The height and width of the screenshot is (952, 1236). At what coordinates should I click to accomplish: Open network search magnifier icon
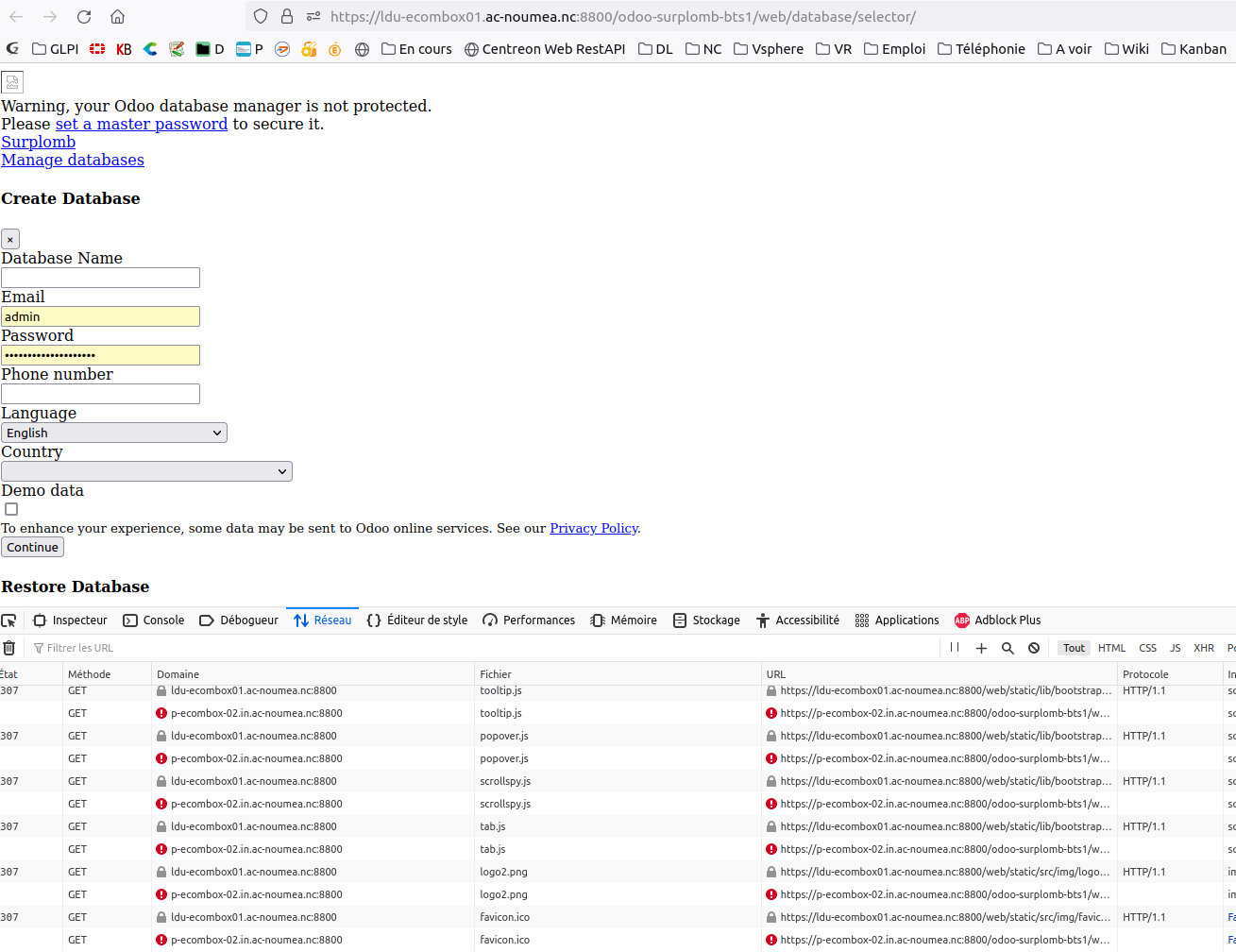(x=1007, y=648)
